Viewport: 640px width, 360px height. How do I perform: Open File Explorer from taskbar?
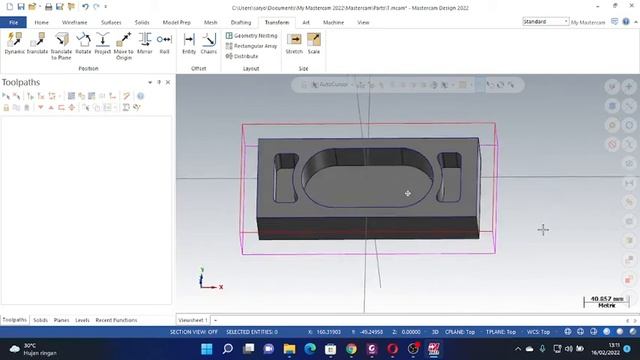point(289,349)
